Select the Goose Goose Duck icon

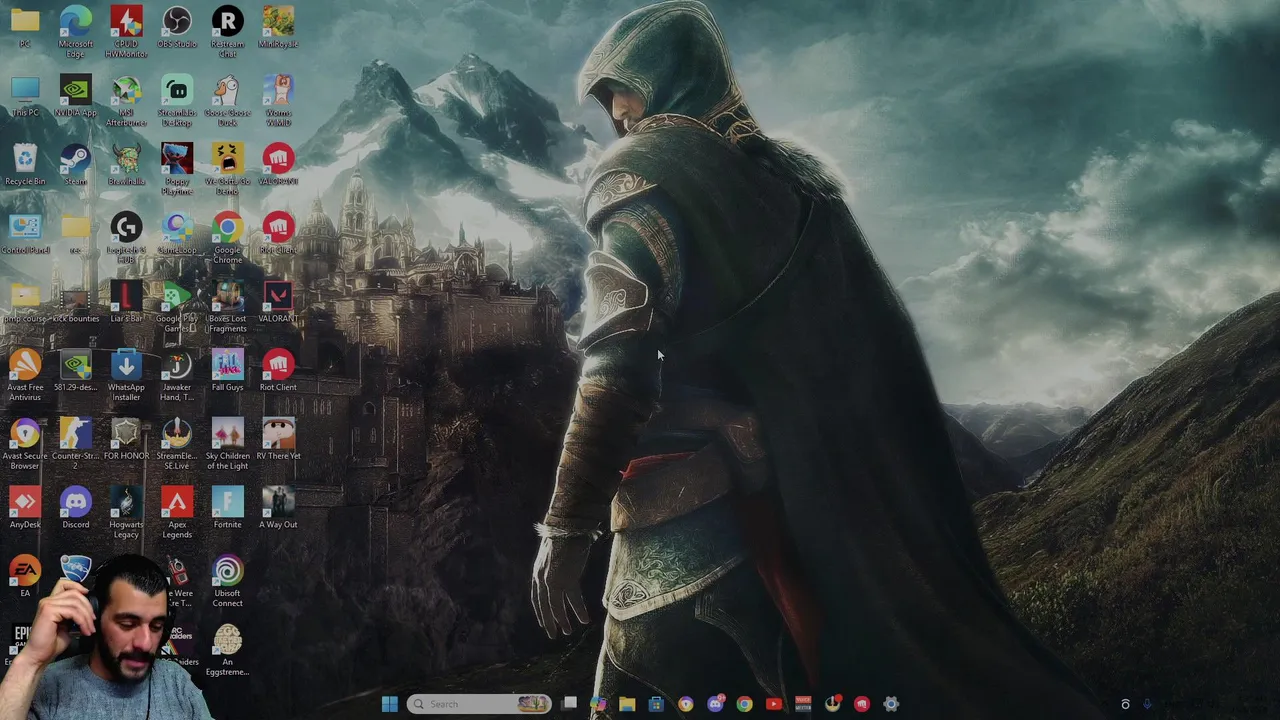[x=227, y=99]
